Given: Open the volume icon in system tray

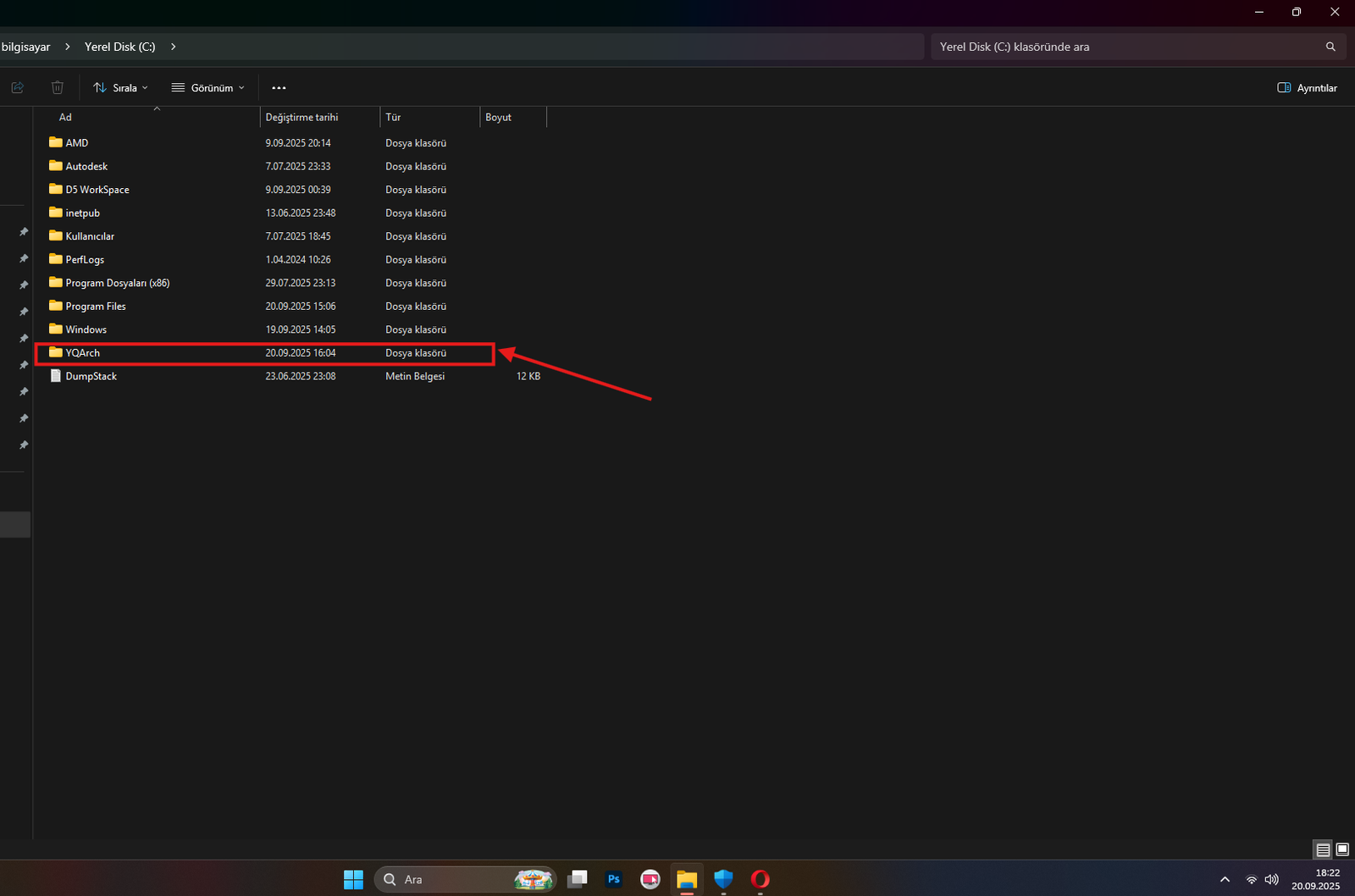Looking at the screenshot, I should point(1271,879).
